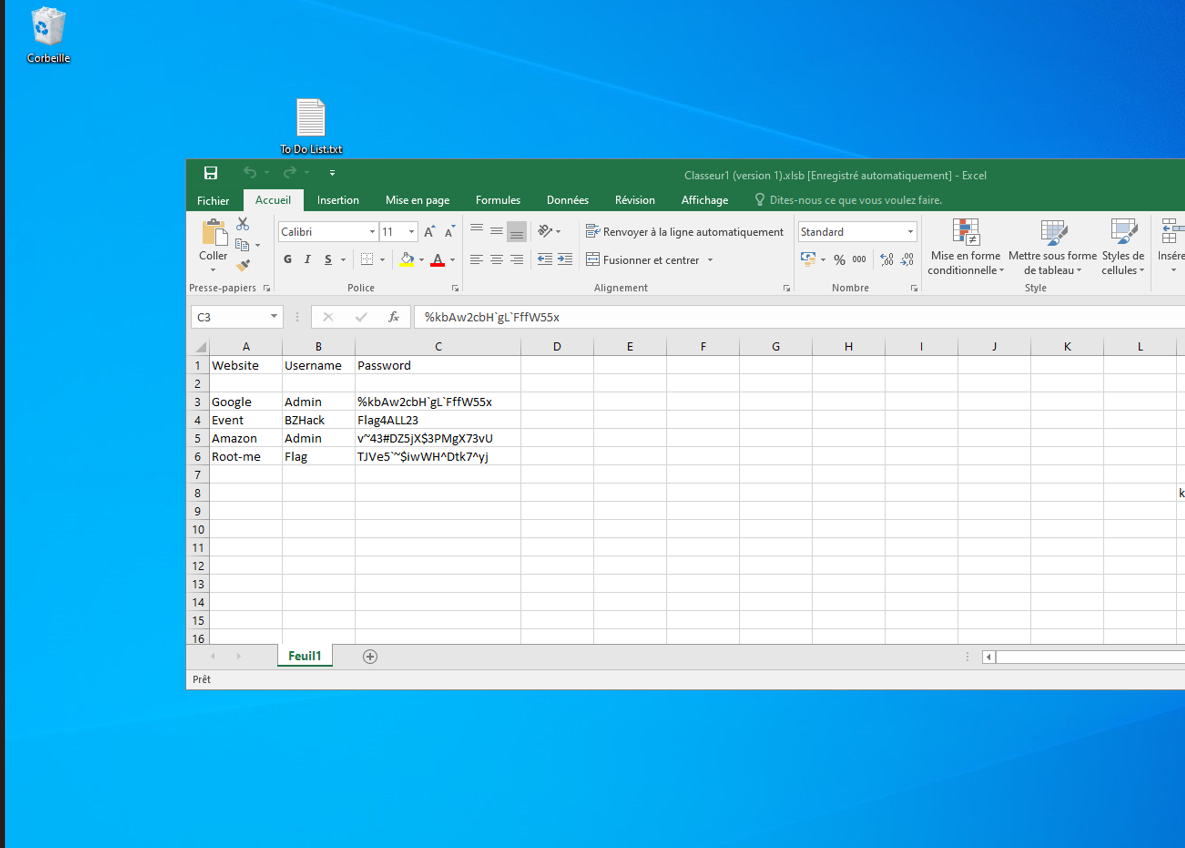Image resolution: width=1185 pixels, height=848 pixels.
Task: Switch to the Affichage tab
Action: [x=704, y=200]
